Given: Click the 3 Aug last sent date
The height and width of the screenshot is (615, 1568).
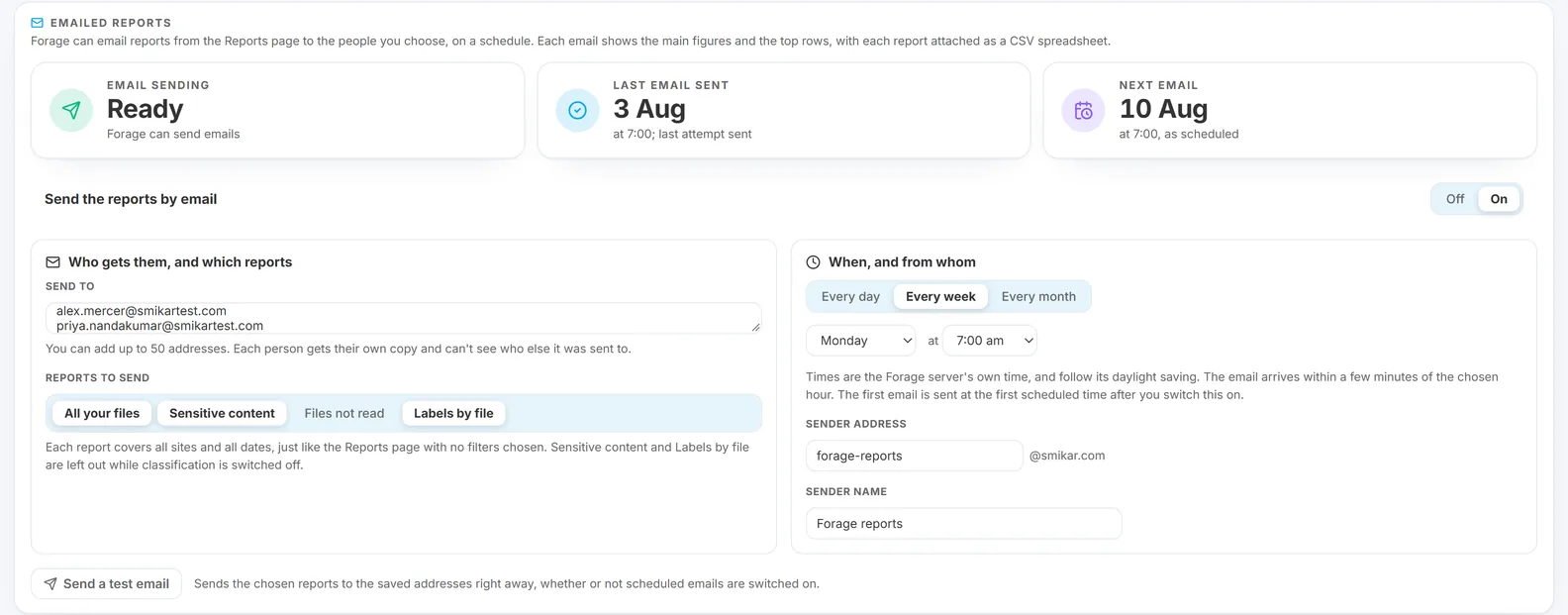Looking at the screenshot, I should point(649,109).
